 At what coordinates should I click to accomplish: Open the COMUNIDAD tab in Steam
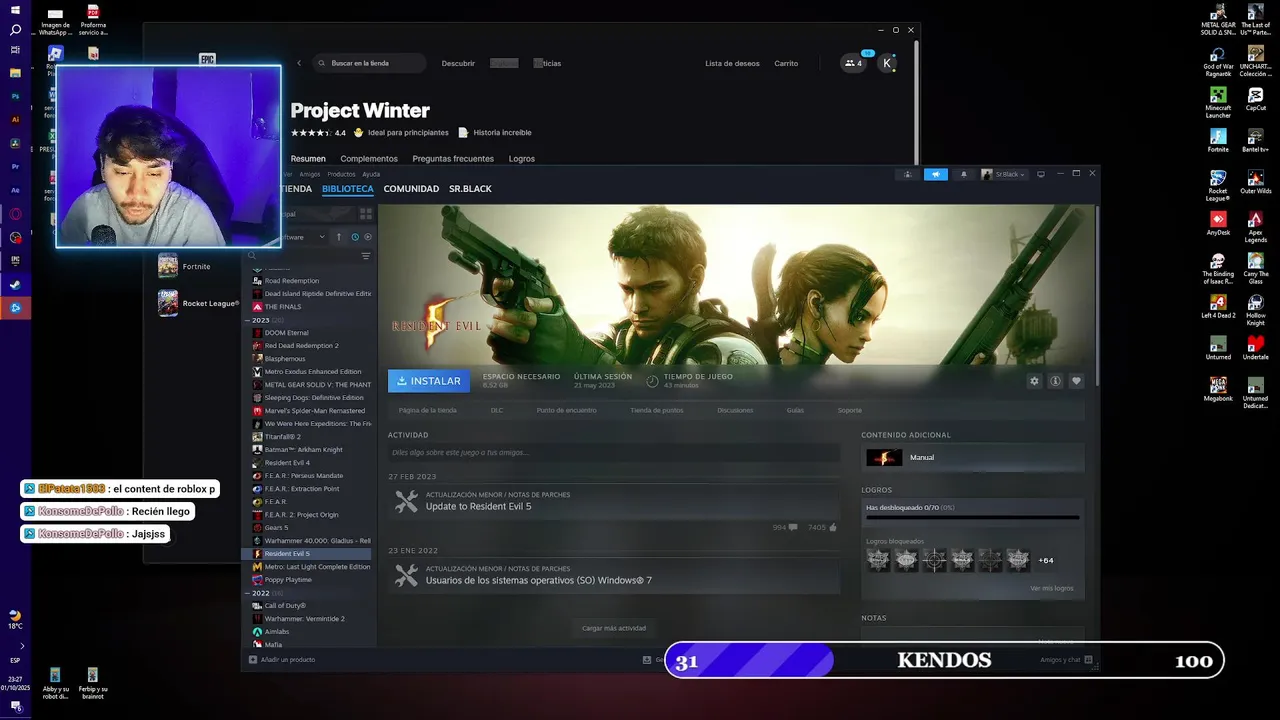[411, 189]
